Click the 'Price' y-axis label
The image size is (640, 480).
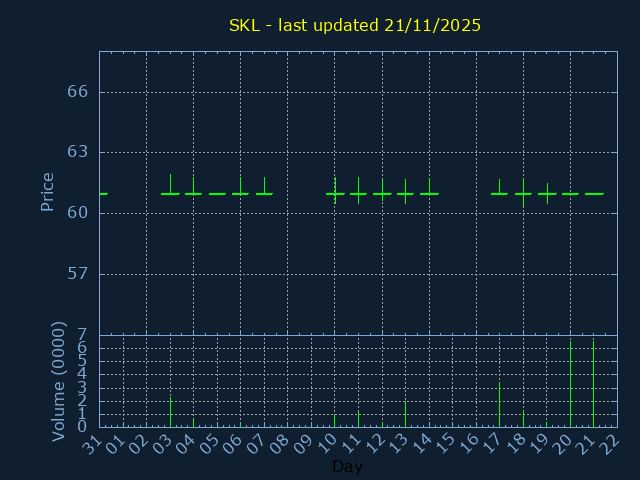point(47,191)
